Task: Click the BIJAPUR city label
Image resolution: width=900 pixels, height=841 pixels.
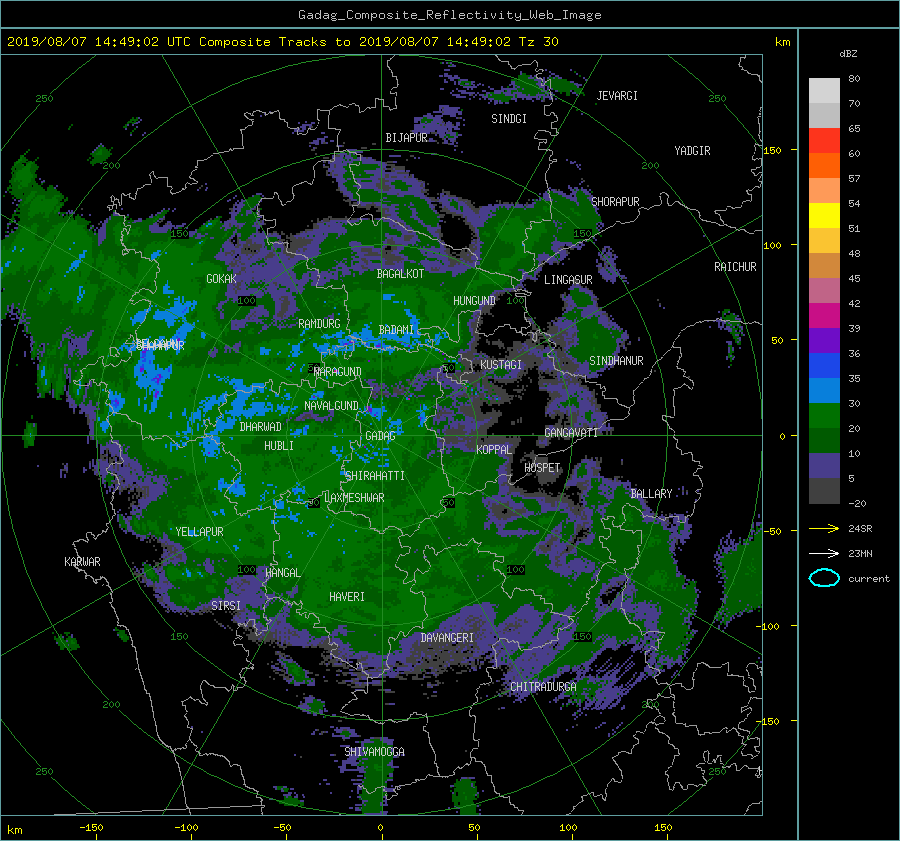Action: point(406,138)
